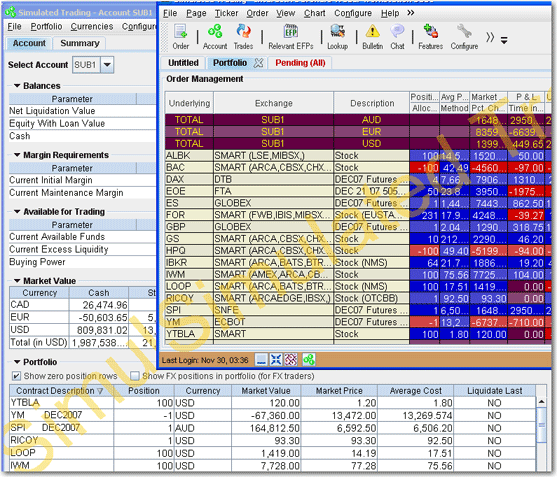557x477 pixels.
Task: Open the File menu in trading window
Action: click(x=170, y=13)
